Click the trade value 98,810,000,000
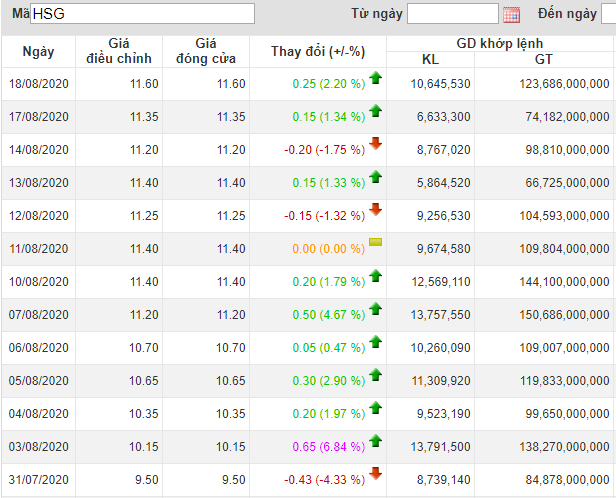 point(568,150)
